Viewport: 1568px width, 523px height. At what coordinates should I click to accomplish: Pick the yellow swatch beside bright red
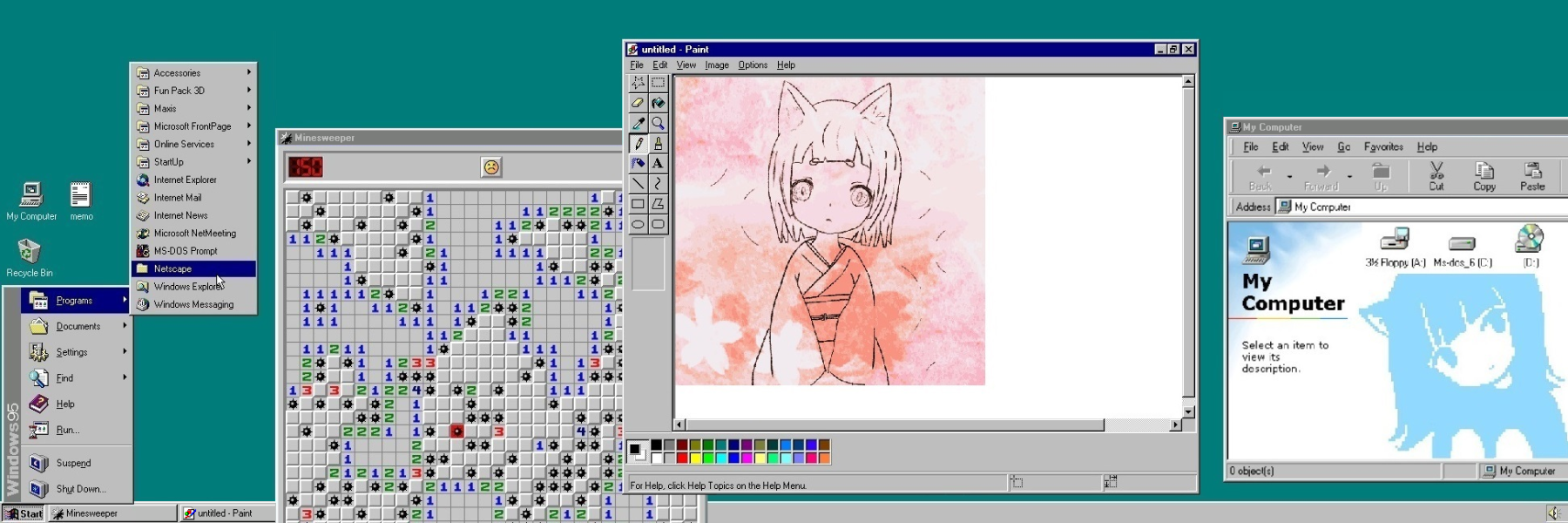coord(695,458)
